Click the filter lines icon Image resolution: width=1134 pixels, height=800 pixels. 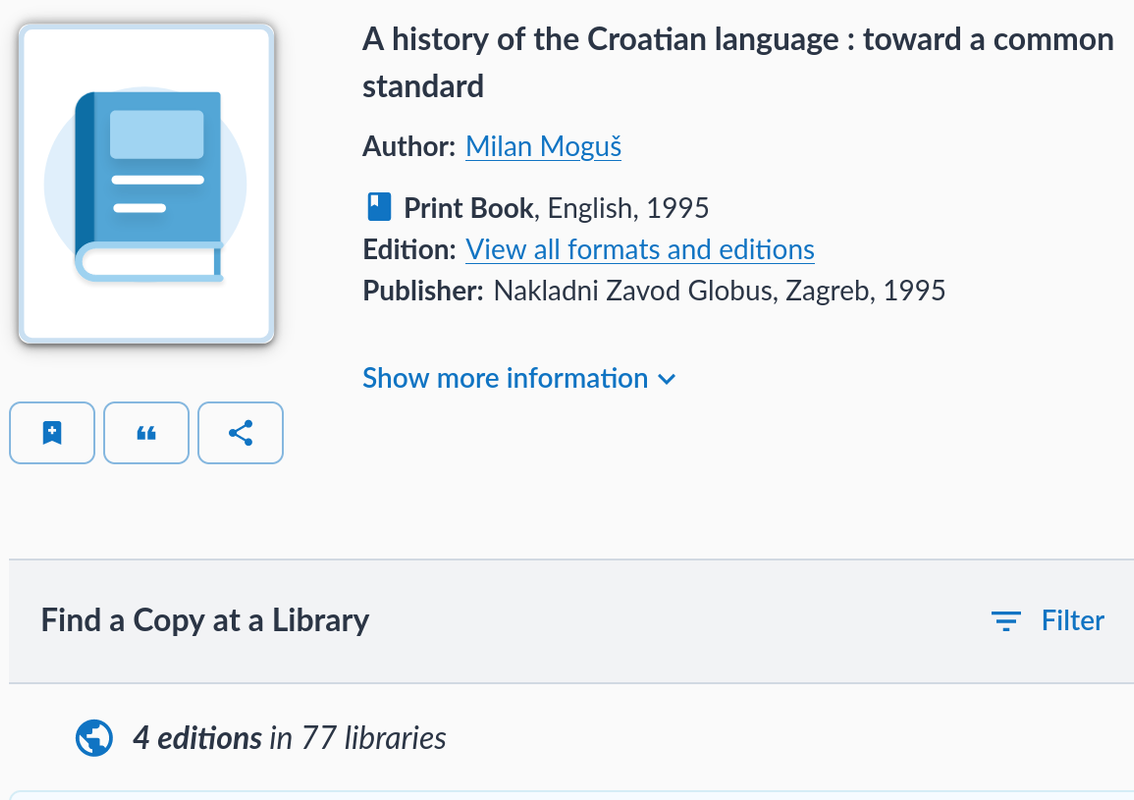[1005, 621]
